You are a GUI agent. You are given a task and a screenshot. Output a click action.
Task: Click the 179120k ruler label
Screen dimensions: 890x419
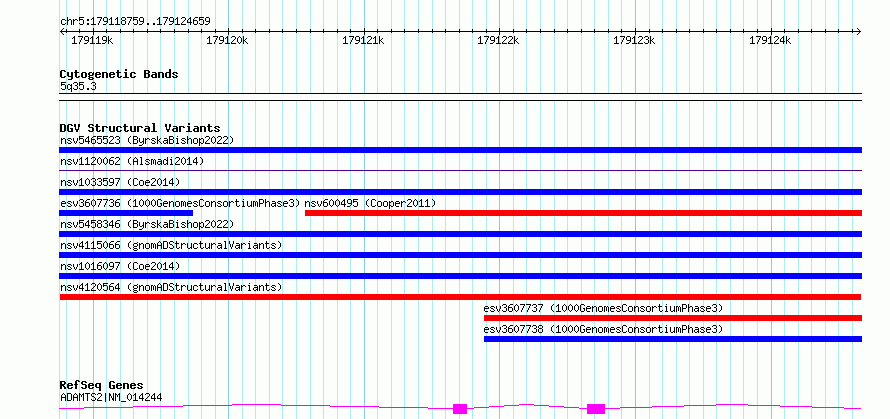pyautogui.click(x=227, y=40)
